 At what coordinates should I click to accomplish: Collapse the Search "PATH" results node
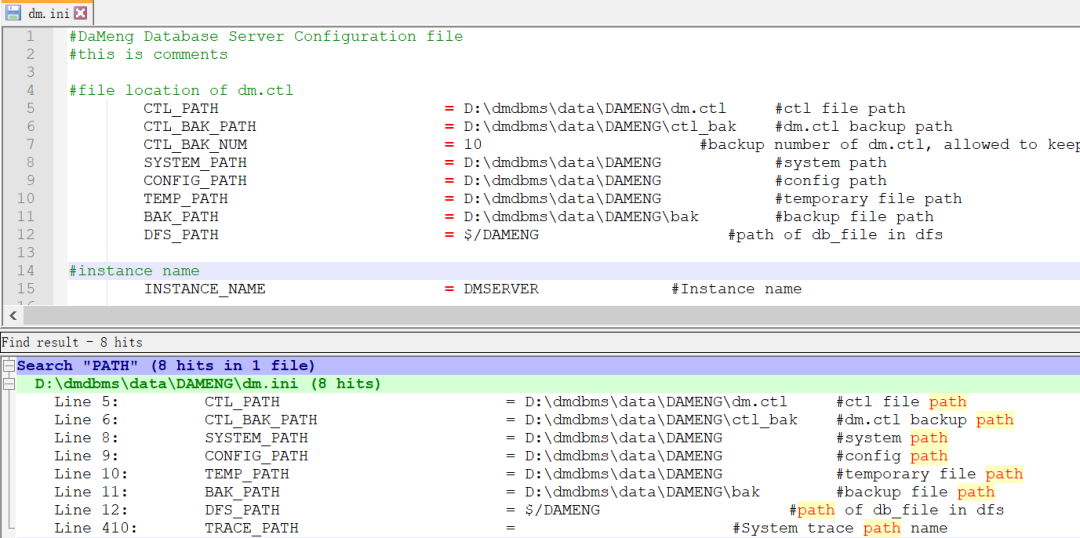[8, 366]
